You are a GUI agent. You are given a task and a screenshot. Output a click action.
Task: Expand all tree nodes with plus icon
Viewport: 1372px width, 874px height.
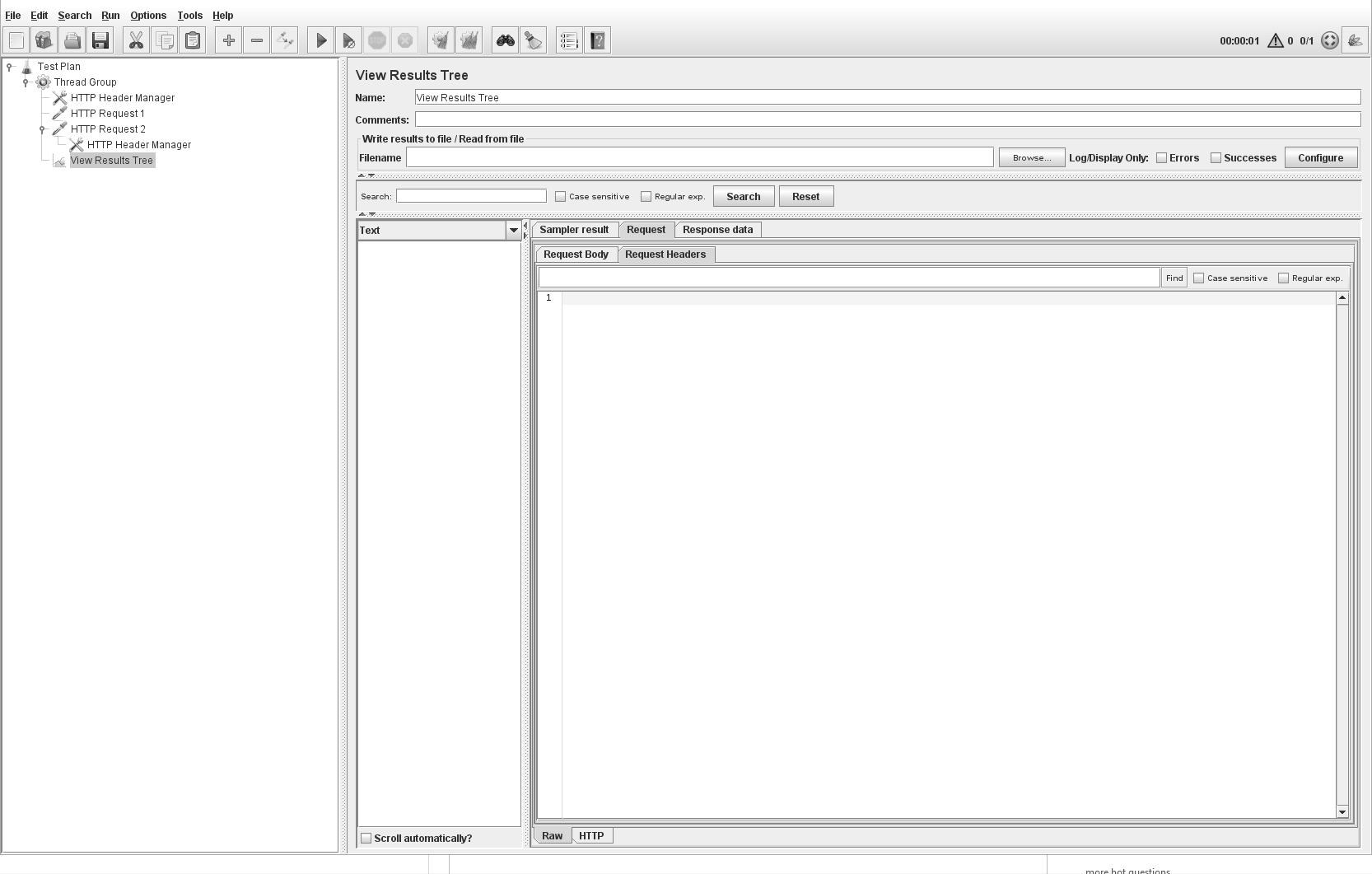pyautogui.click(x=228, y=40)
